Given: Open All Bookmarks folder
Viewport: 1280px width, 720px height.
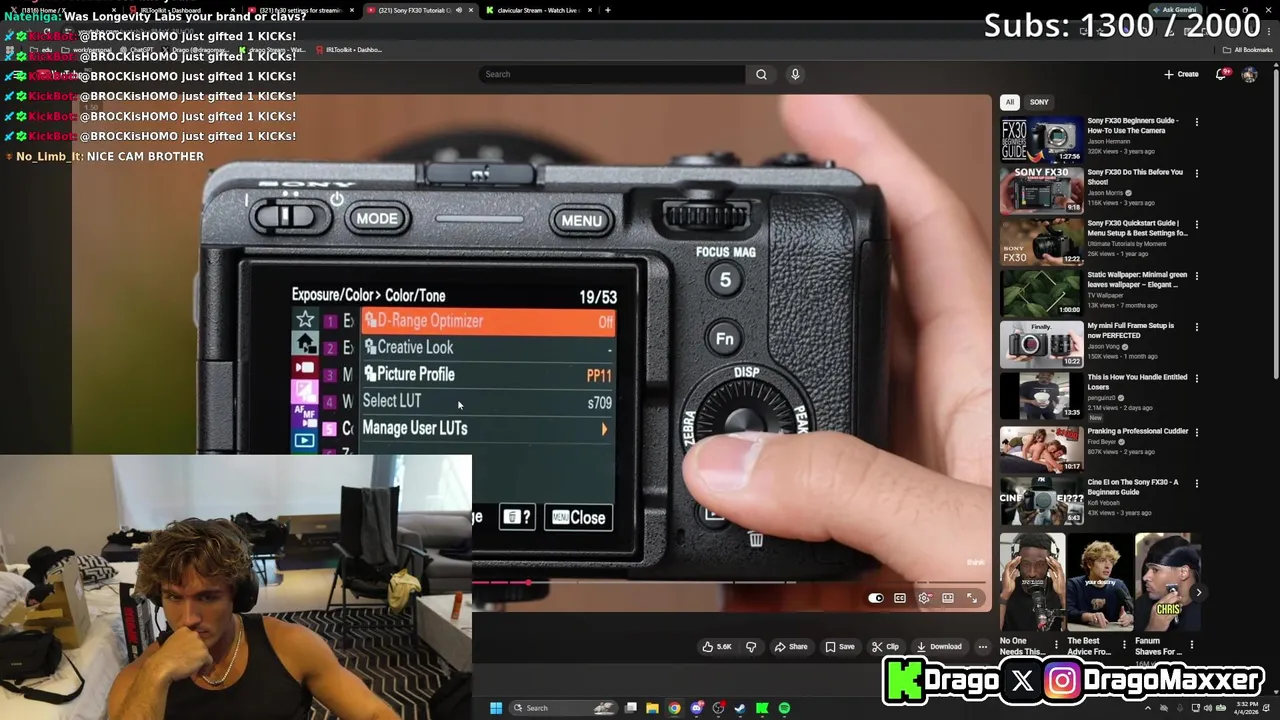Looking at the screenshot, I should pyautogui.click(x=1247, y=50).
